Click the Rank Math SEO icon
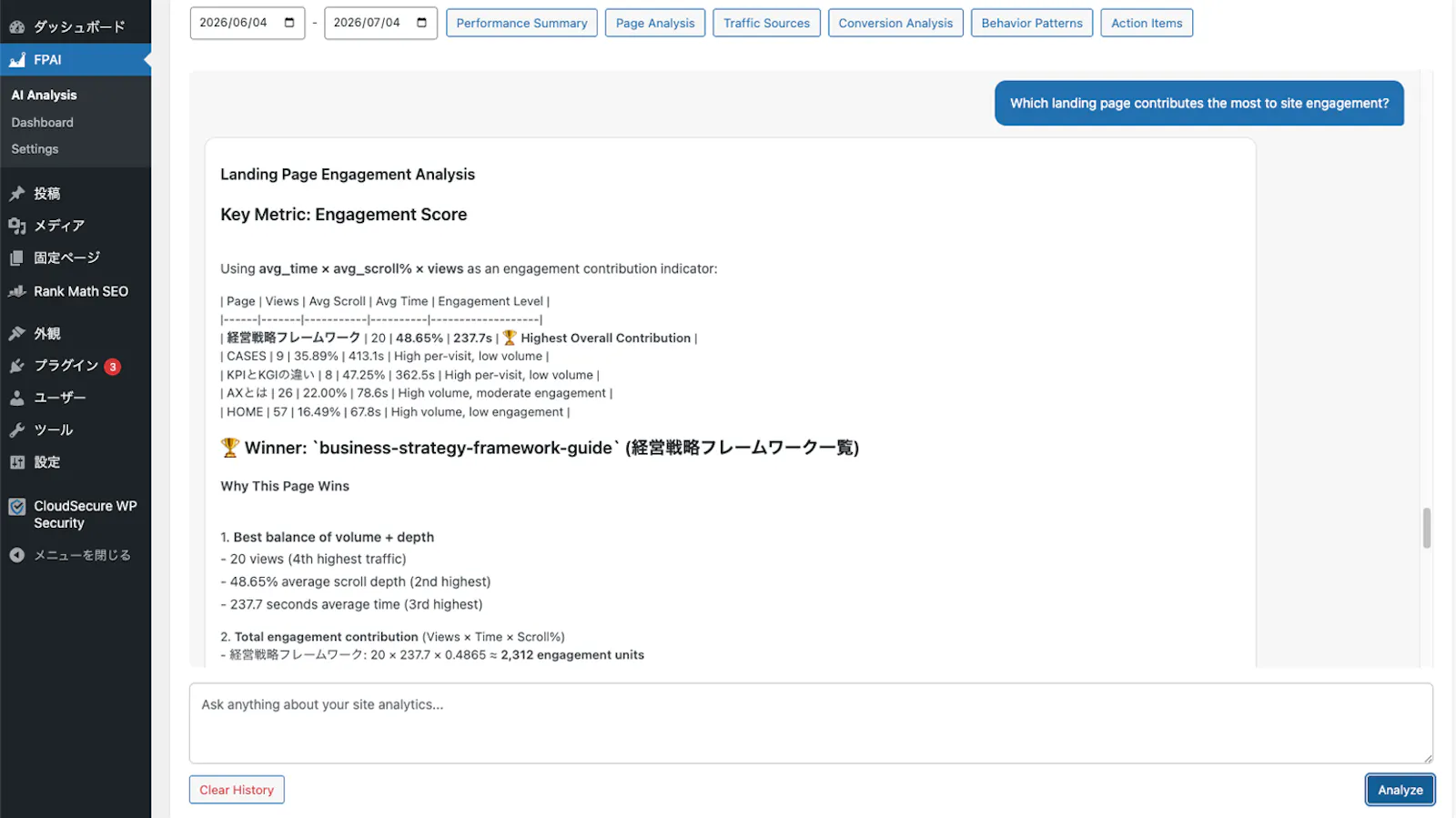This screenshot has width=1456, height=818. (x=16, y=292)
